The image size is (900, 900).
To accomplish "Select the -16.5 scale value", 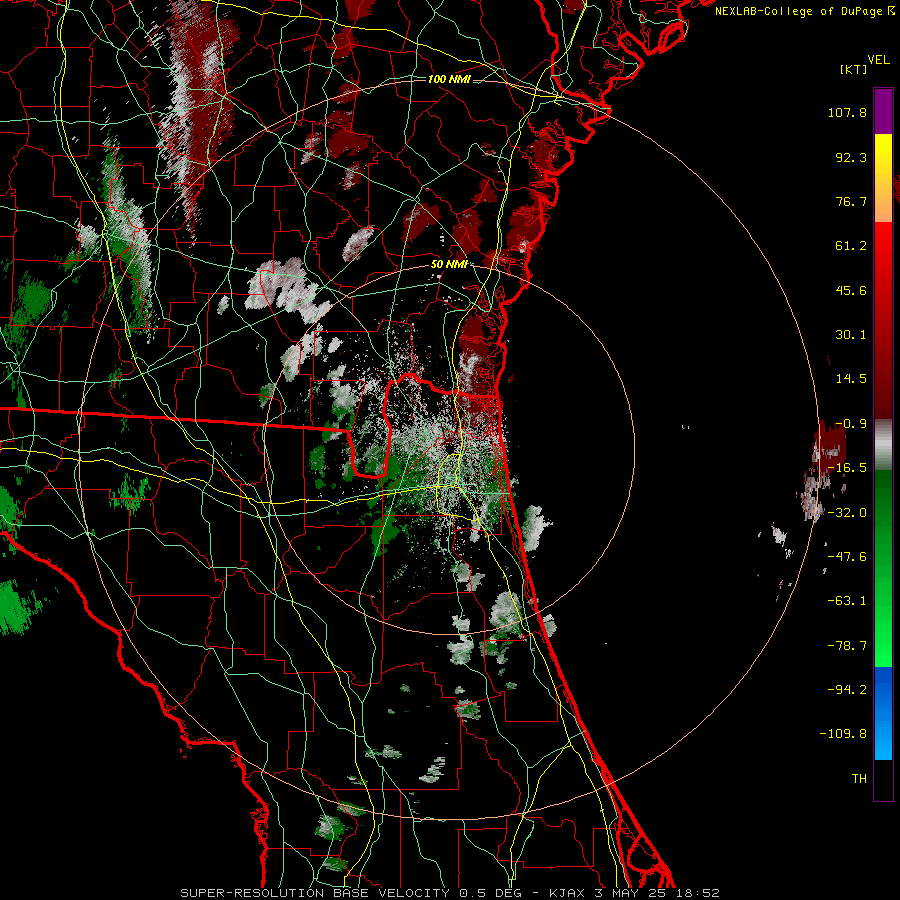I will point(847,468).
